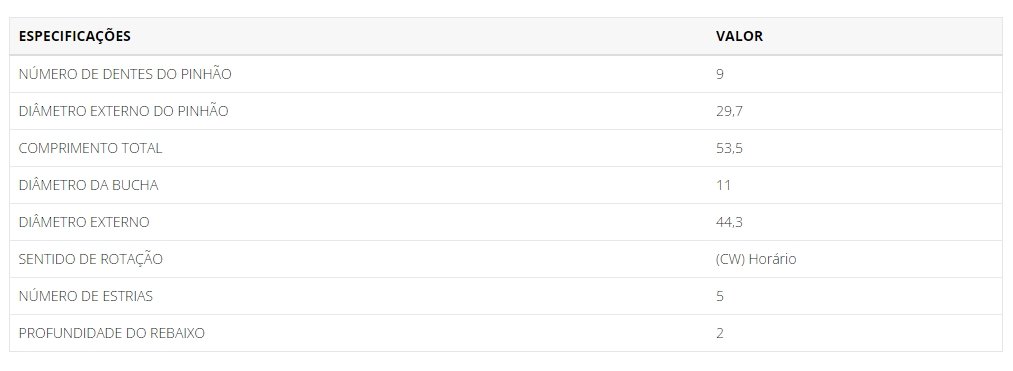This screenshot has width=1013, height=371.
Task: Select the DIÂMETRO EXTERNO row label
Action: [x=84, y=222]
